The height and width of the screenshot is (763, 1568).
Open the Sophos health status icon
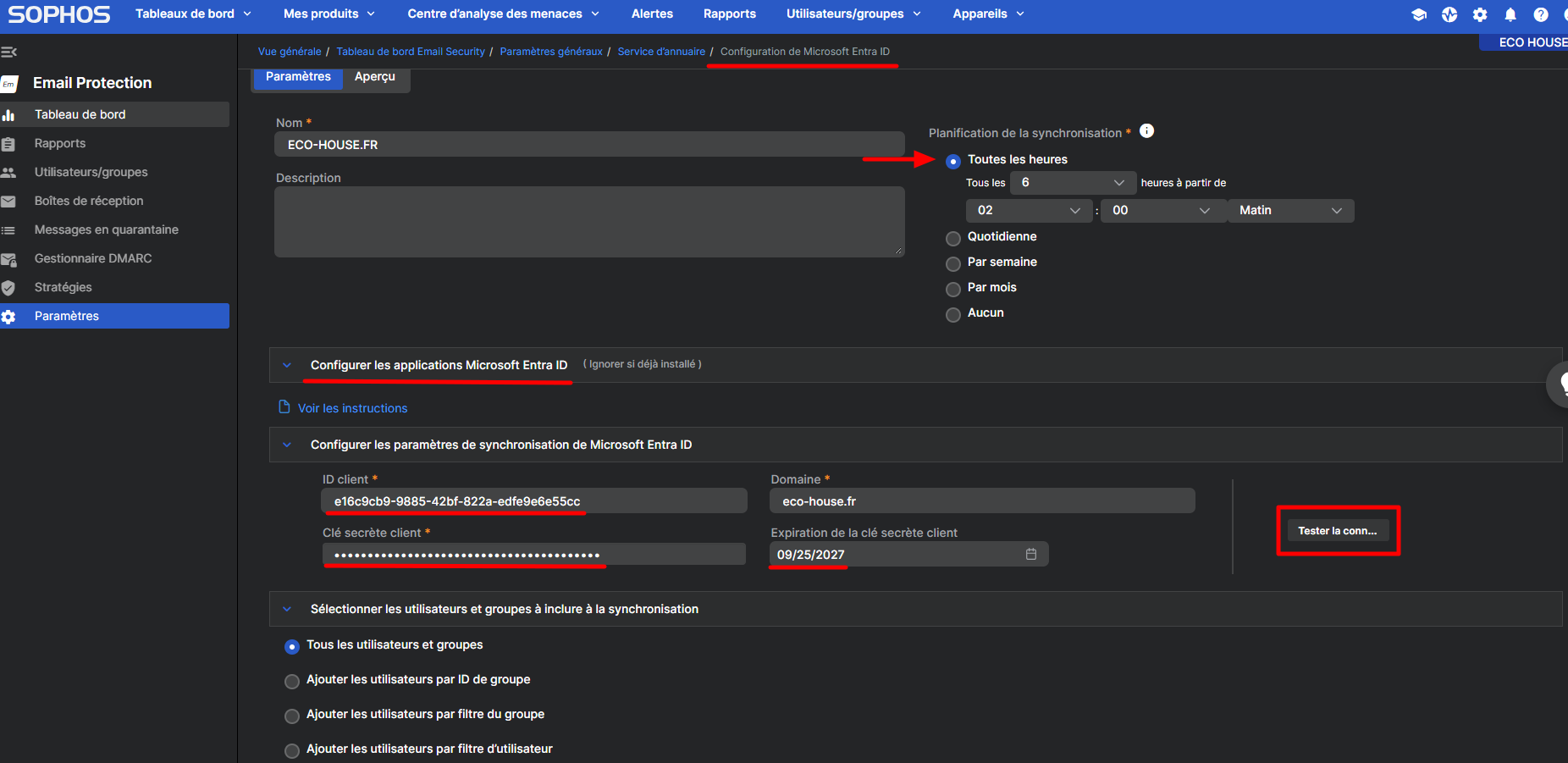point(1449,14)
